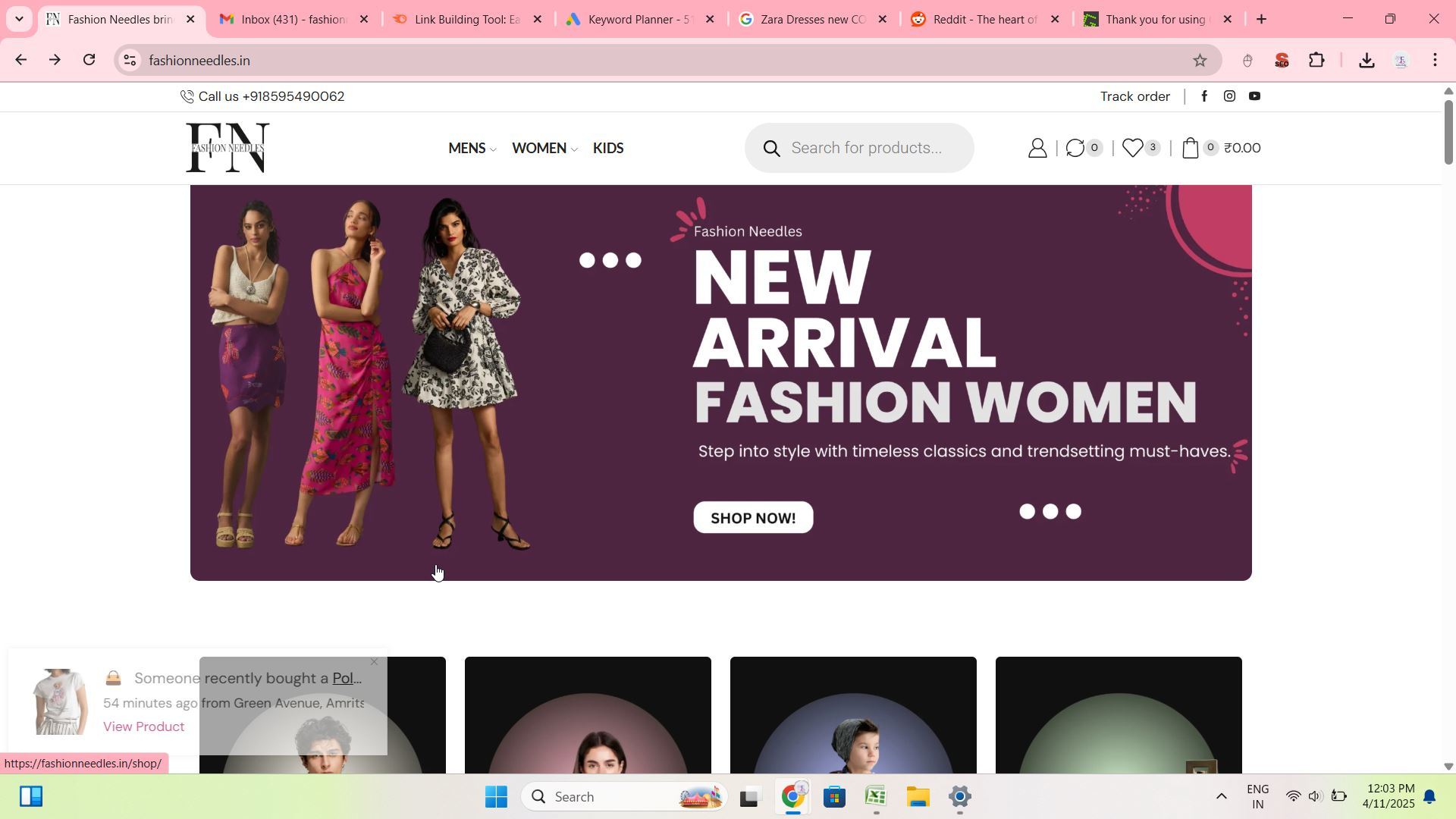The width and height of the screenshot is (1456, 819).
Task: Open the compare icon with 0 count
Action: point(1083,148)
